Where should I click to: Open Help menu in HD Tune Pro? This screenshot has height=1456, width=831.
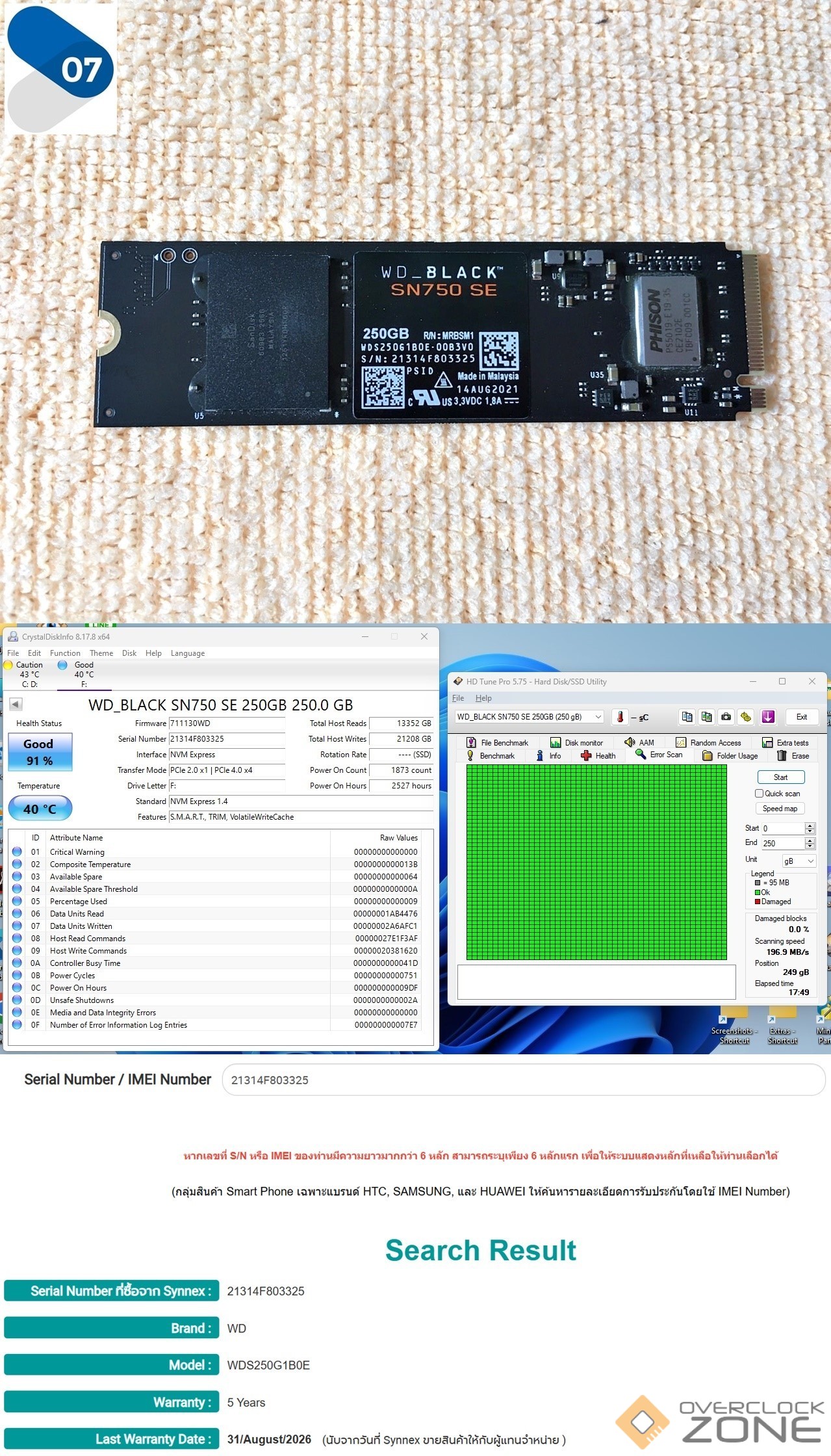pos(483,697)
